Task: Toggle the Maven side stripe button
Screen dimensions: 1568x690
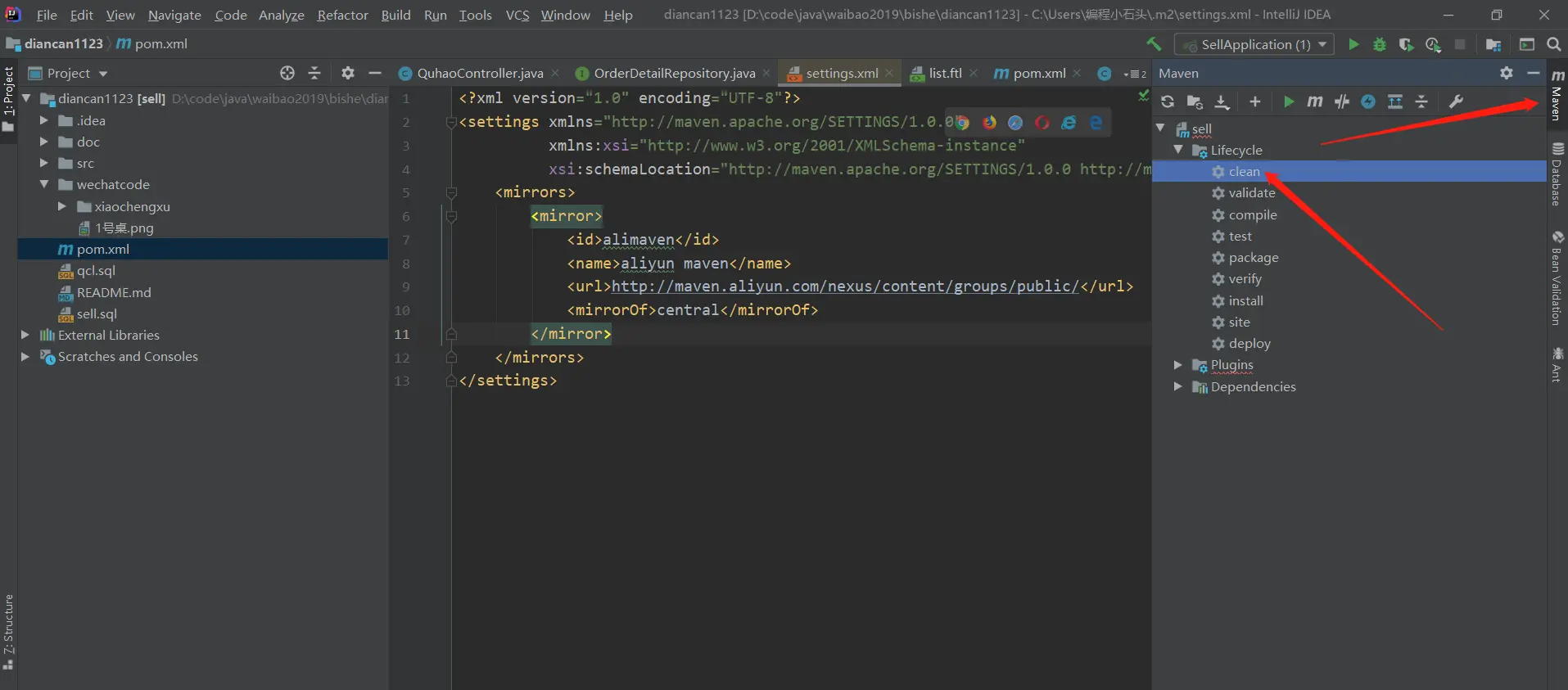Action: [x=1557, y=97]
